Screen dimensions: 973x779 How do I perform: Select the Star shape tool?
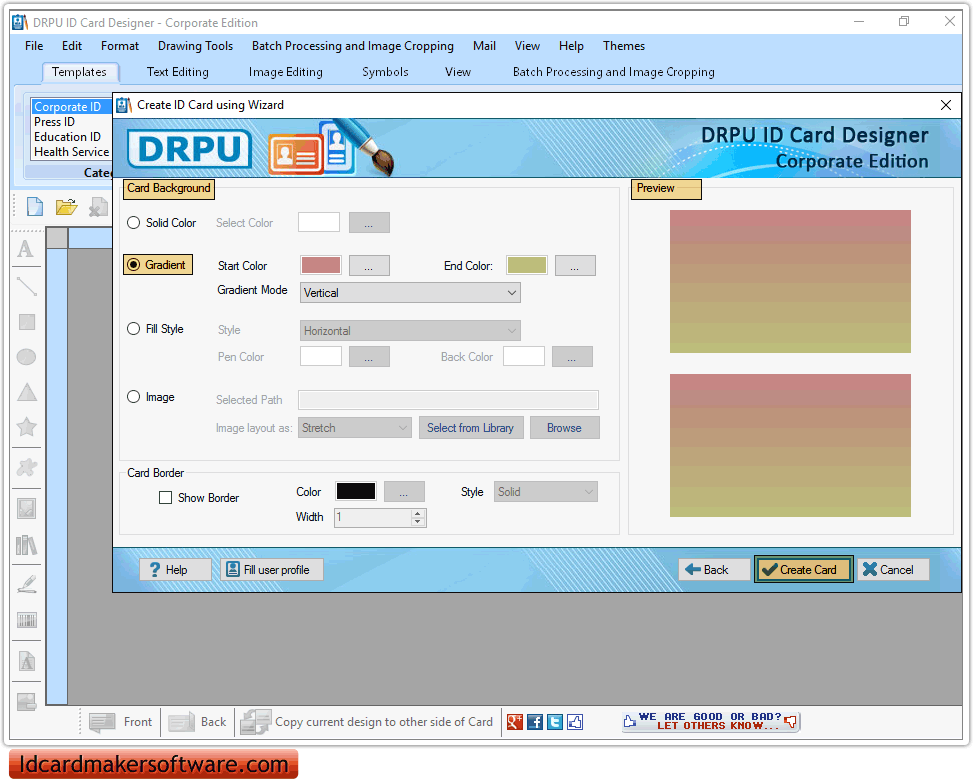26,428
